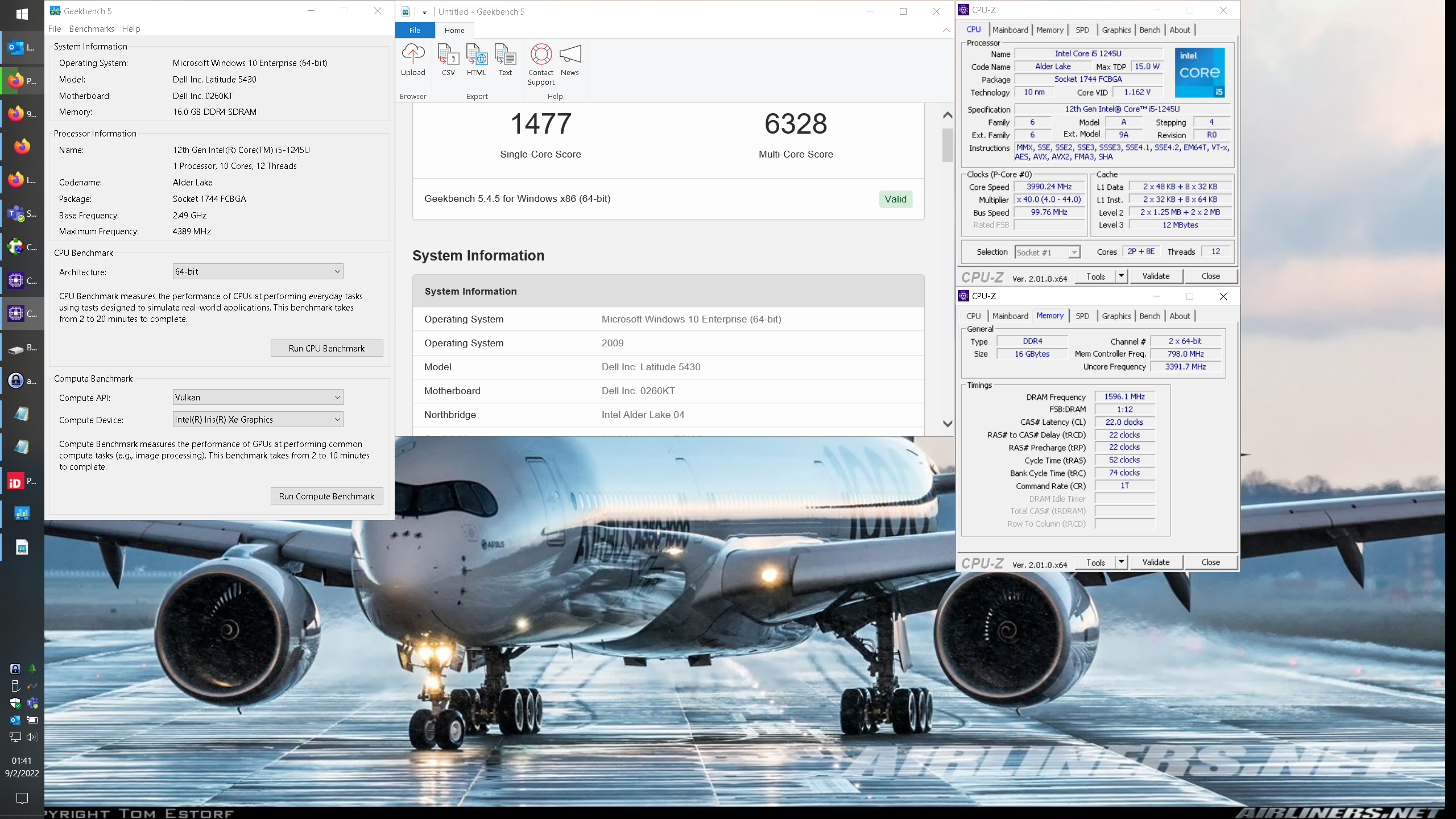This screenshot has height=819, width=1456.
Task: Open the notification center icon
Action: pyautogui.click(x=22, y=799)
